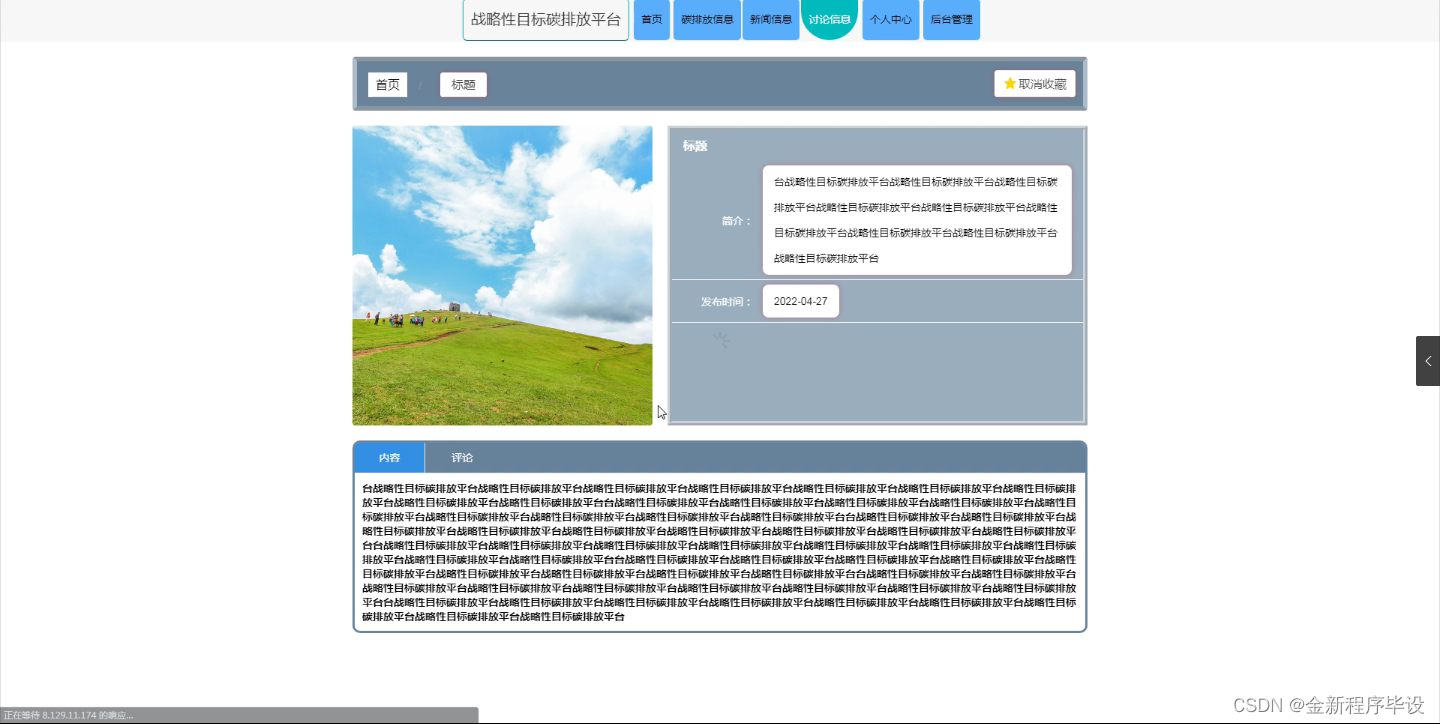
Task: Click 首页 in the breadcrumb bar
Action: (388, 84)
